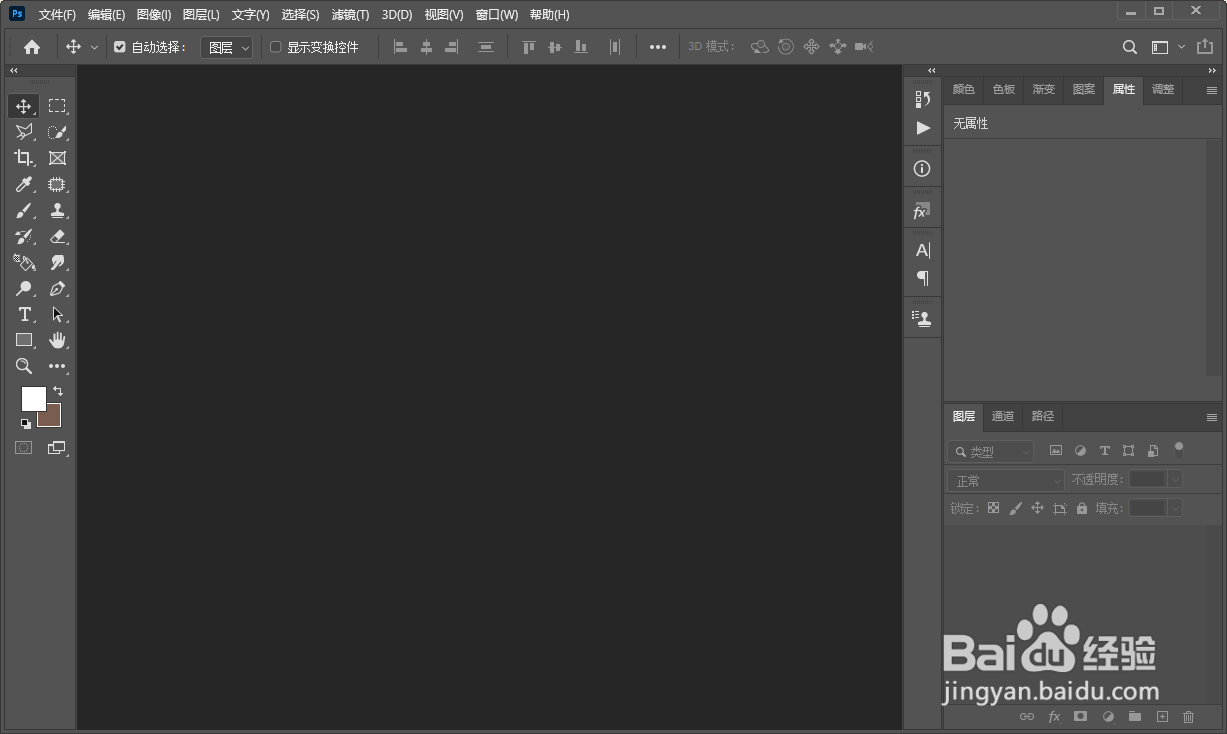Screen dimensions: 1227x734
Task: Toggle lock image pixels brush icon
Action: pos(1015,508)
